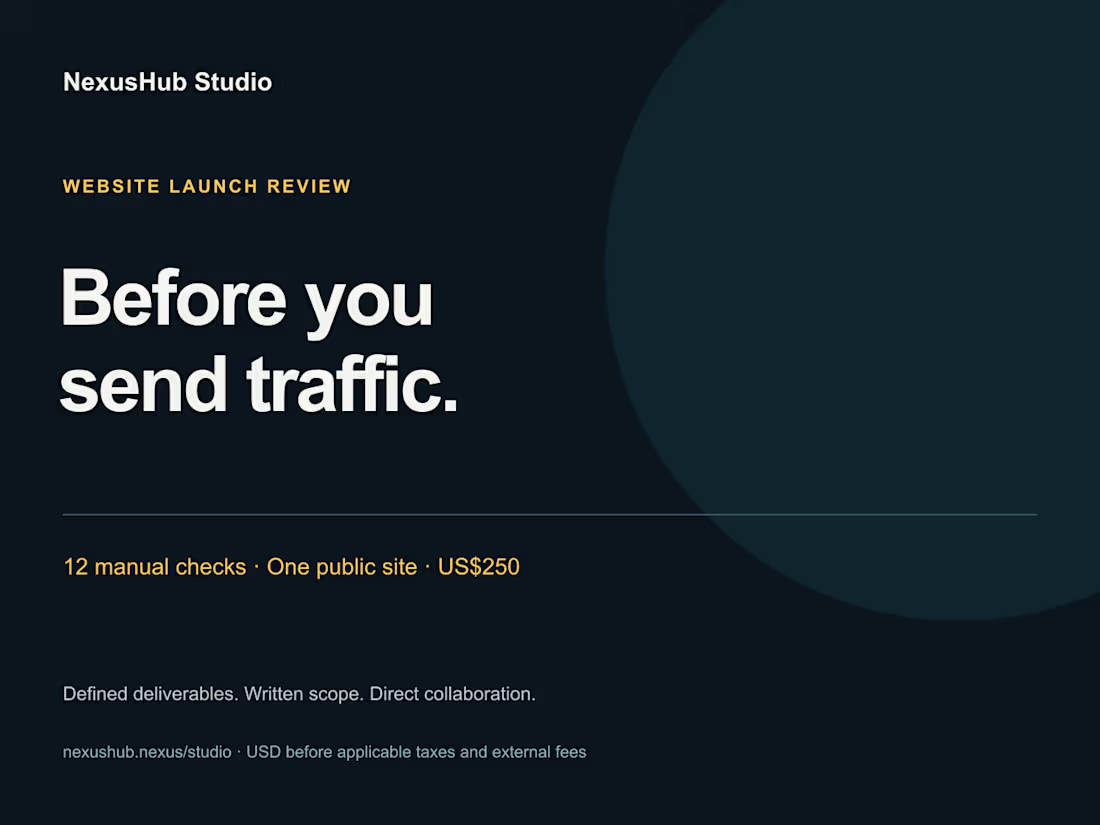
Task: Click the "12 manual checks" text
Action: point(155,567)
